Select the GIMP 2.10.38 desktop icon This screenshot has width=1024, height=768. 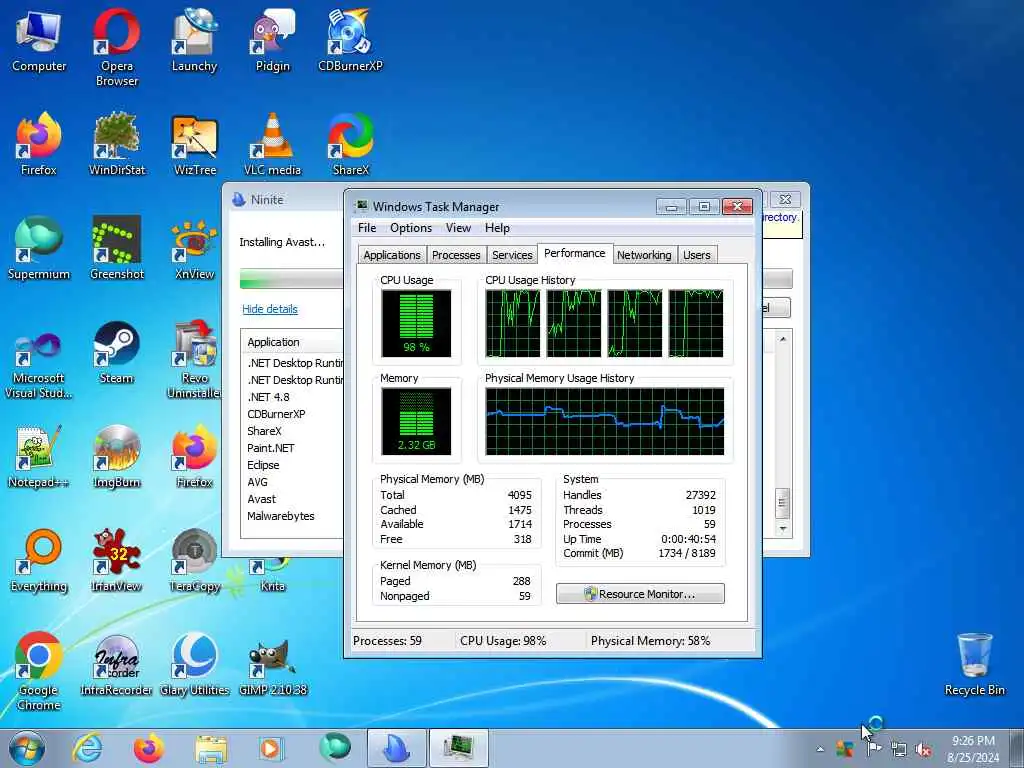coord(272,665)
